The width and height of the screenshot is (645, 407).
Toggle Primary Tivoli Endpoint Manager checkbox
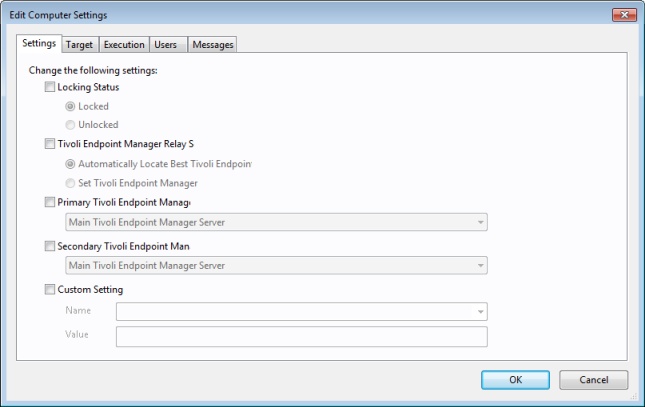[51, 203]
